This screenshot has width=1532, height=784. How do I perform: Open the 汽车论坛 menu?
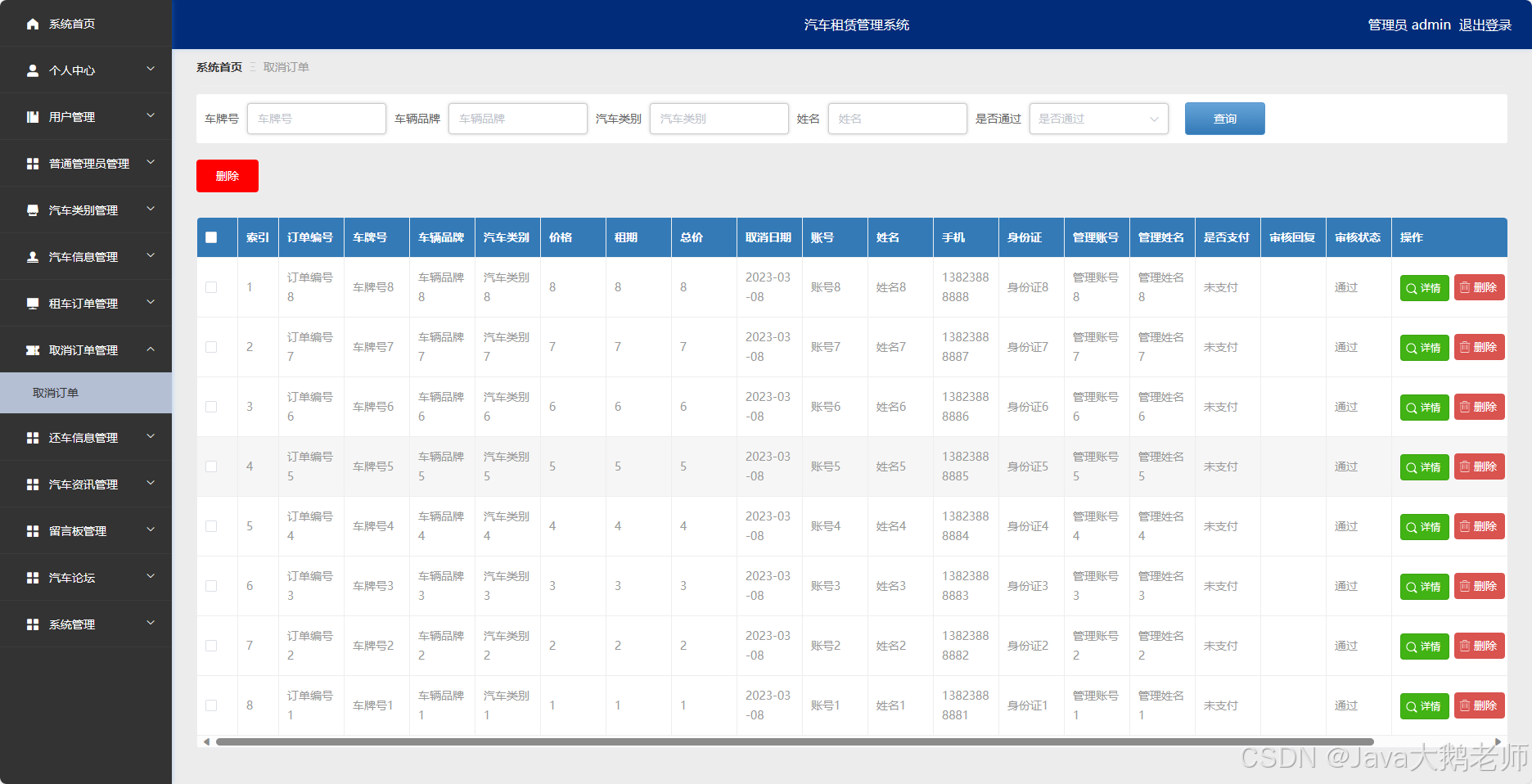86,578
